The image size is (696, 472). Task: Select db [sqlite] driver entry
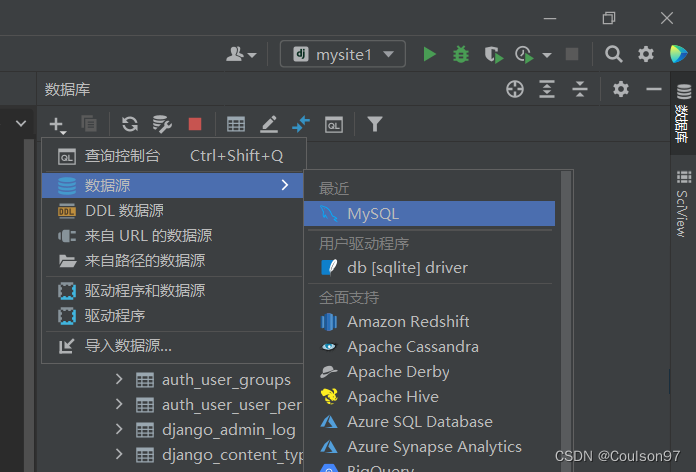430,268
